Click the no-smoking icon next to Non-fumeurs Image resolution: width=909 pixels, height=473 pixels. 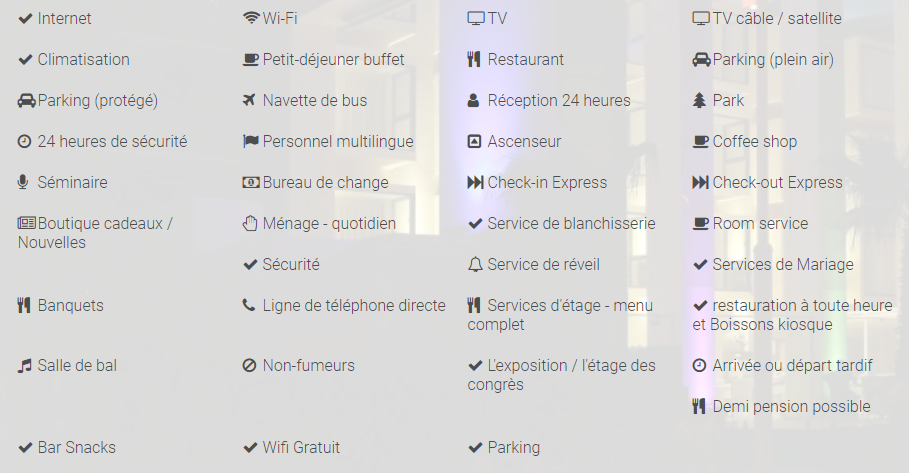coord(250,365)
